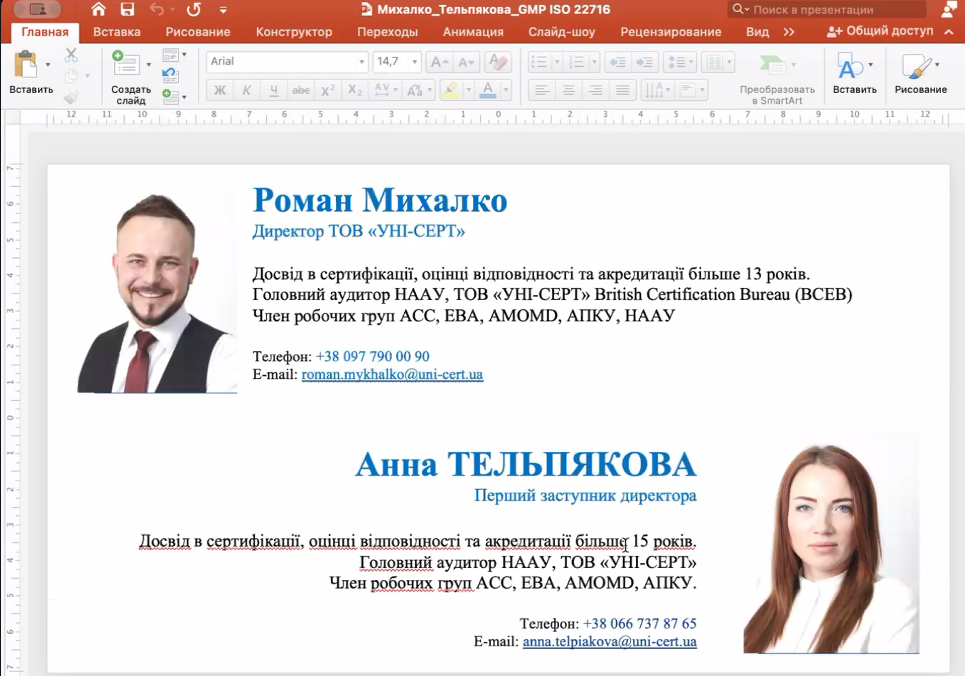This screenshot has width=965, height=676.
Task: Click the Clear formatting eraser icon
Action: pos(498,62)
